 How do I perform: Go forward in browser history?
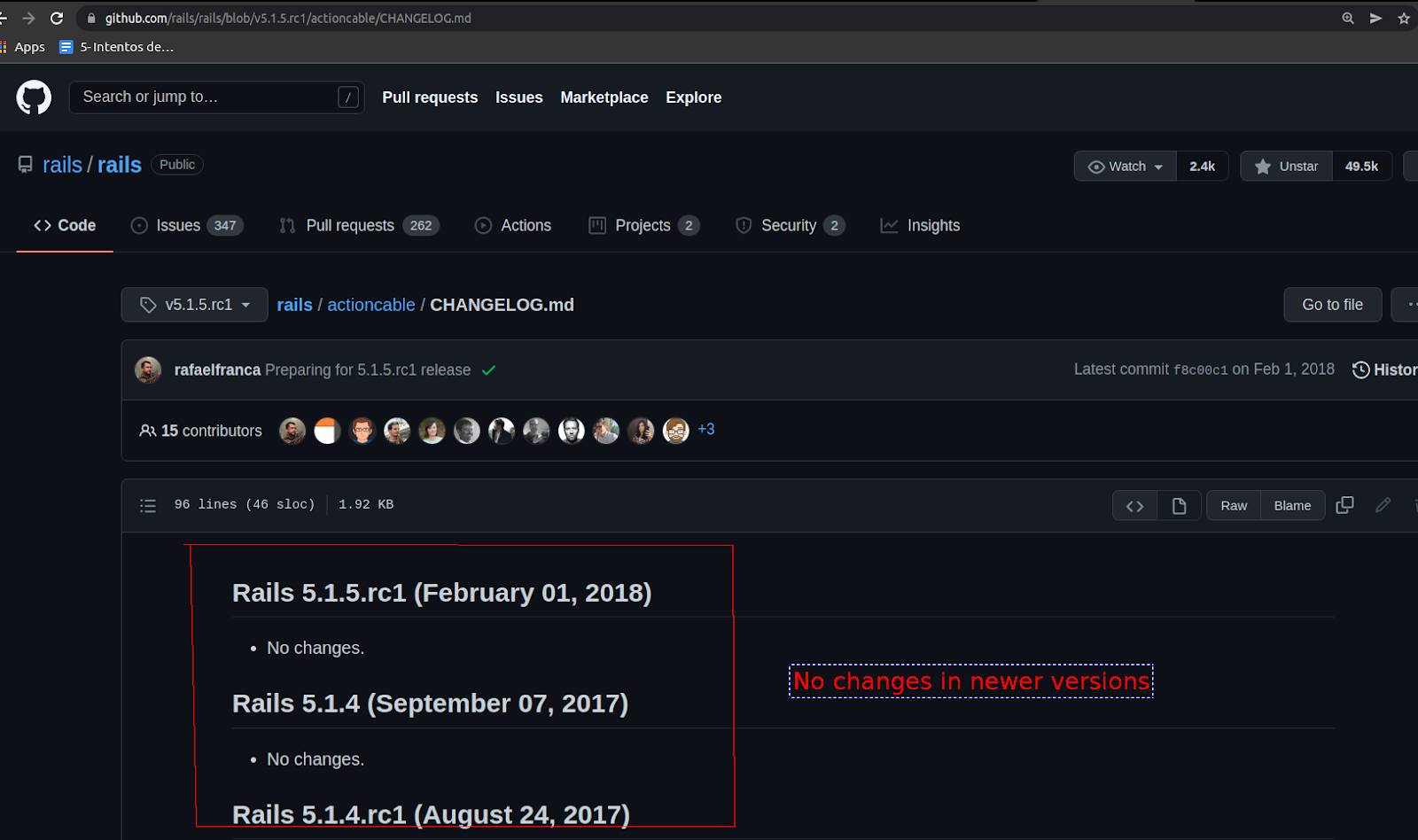(28, 18)
